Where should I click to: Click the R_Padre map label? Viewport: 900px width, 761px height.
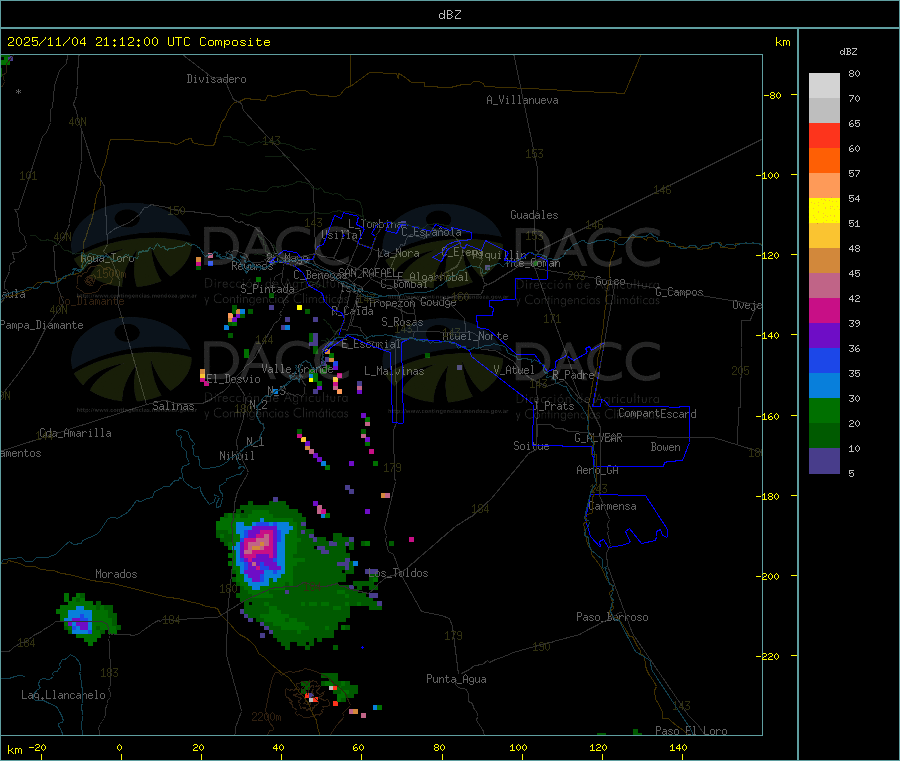(x=573, y=375)
